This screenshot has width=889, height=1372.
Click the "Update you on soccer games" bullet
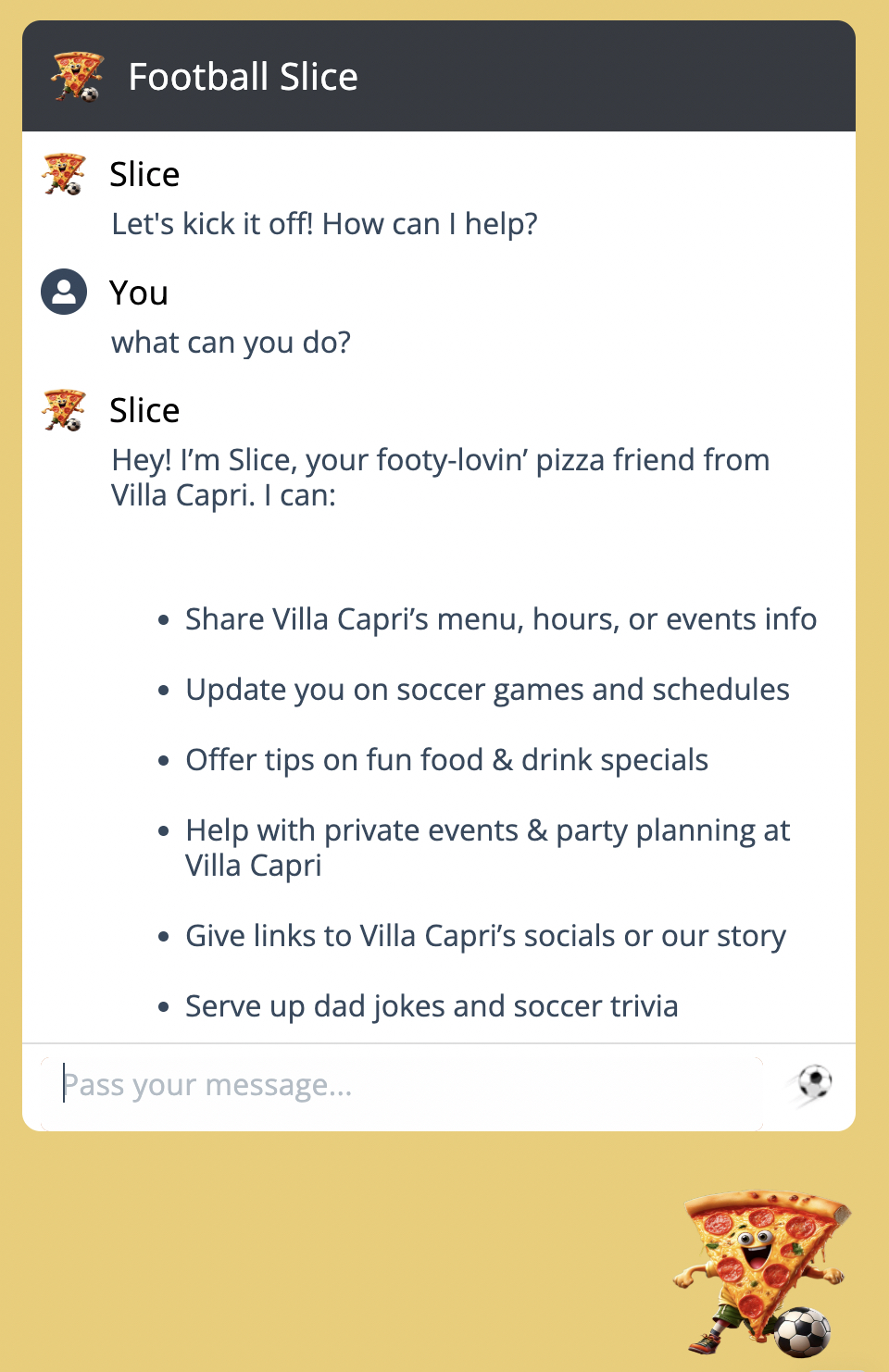pos(487,690)
